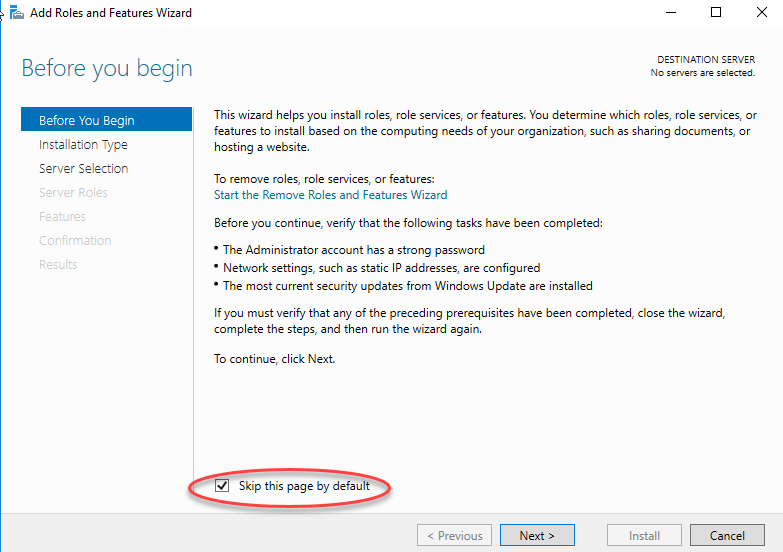Select the Features step in sidebar
The width and height of the screenshot is (783, 552).
point(62,216)
